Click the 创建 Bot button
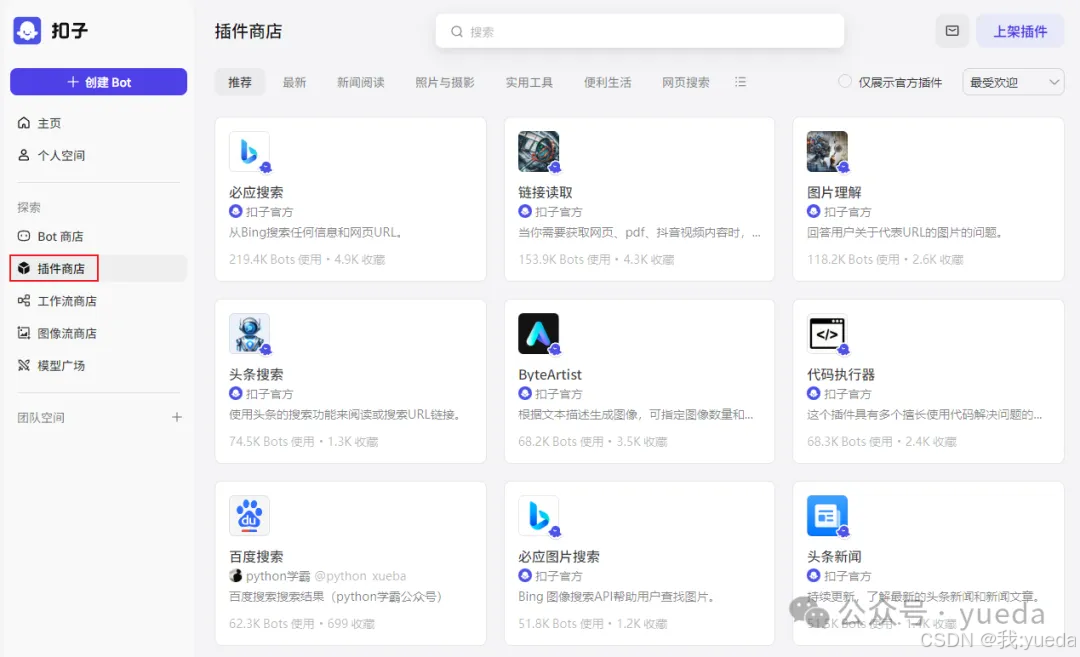Screen dimensions: 1080x657 [98, 81]
